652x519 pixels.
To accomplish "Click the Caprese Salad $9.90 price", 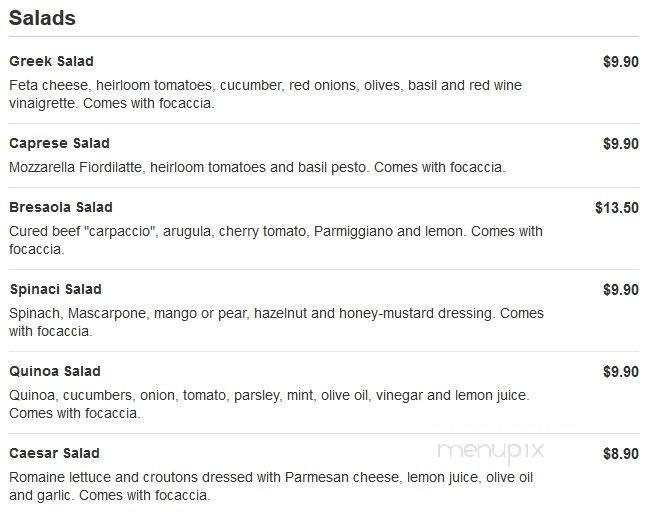I will click(620, 144).
